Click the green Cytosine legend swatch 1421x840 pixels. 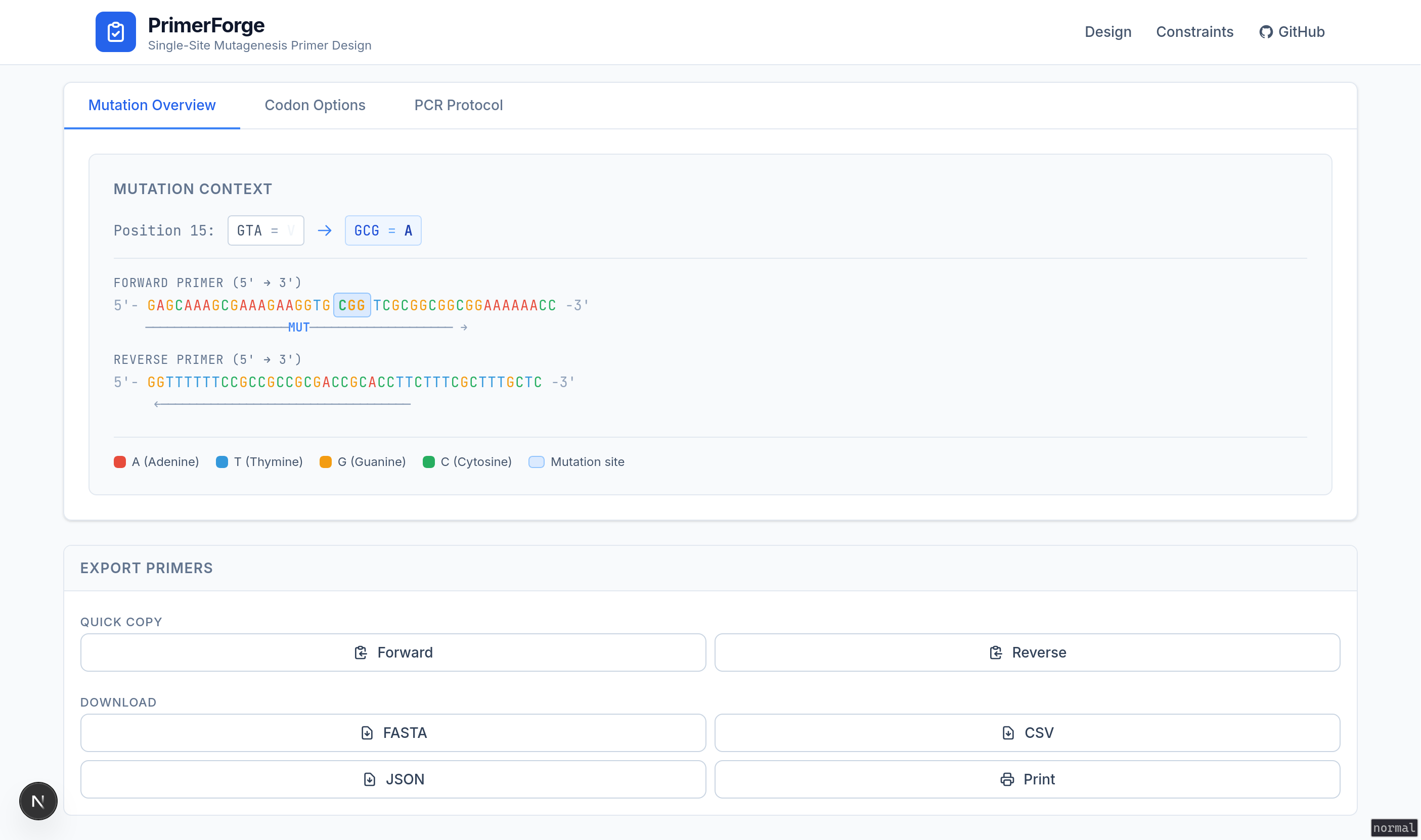click(429, 462)
